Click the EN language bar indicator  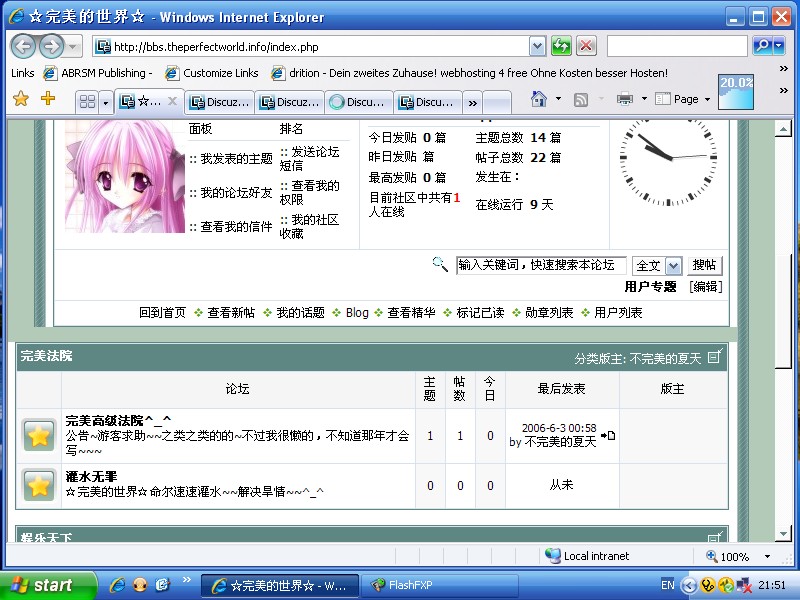click(x=667, y=585)
